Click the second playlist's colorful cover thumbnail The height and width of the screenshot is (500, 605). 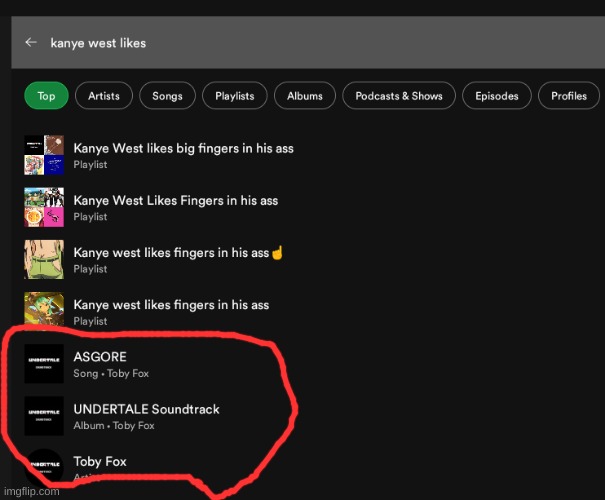pyautogui.click(x=44, y=207)
